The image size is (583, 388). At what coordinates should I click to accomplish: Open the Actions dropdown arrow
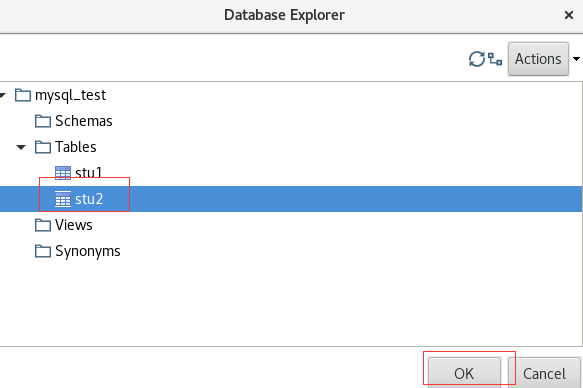coord(576,59)
